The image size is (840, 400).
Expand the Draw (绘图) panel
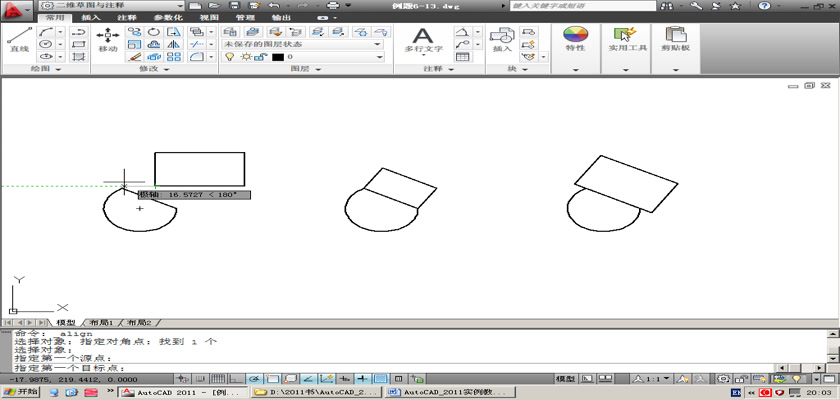pyautogui.click(x=46, y=69)
